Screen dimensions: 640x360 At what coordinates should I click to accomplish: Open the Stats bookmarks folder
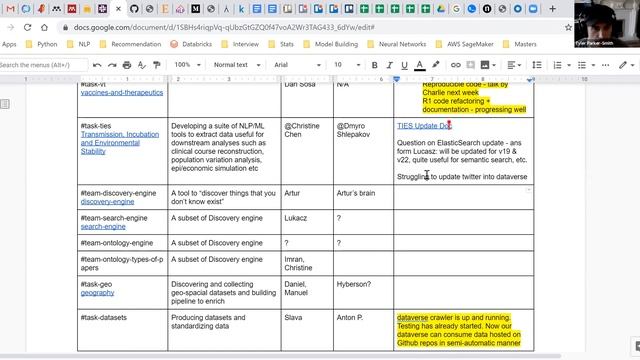281,44
